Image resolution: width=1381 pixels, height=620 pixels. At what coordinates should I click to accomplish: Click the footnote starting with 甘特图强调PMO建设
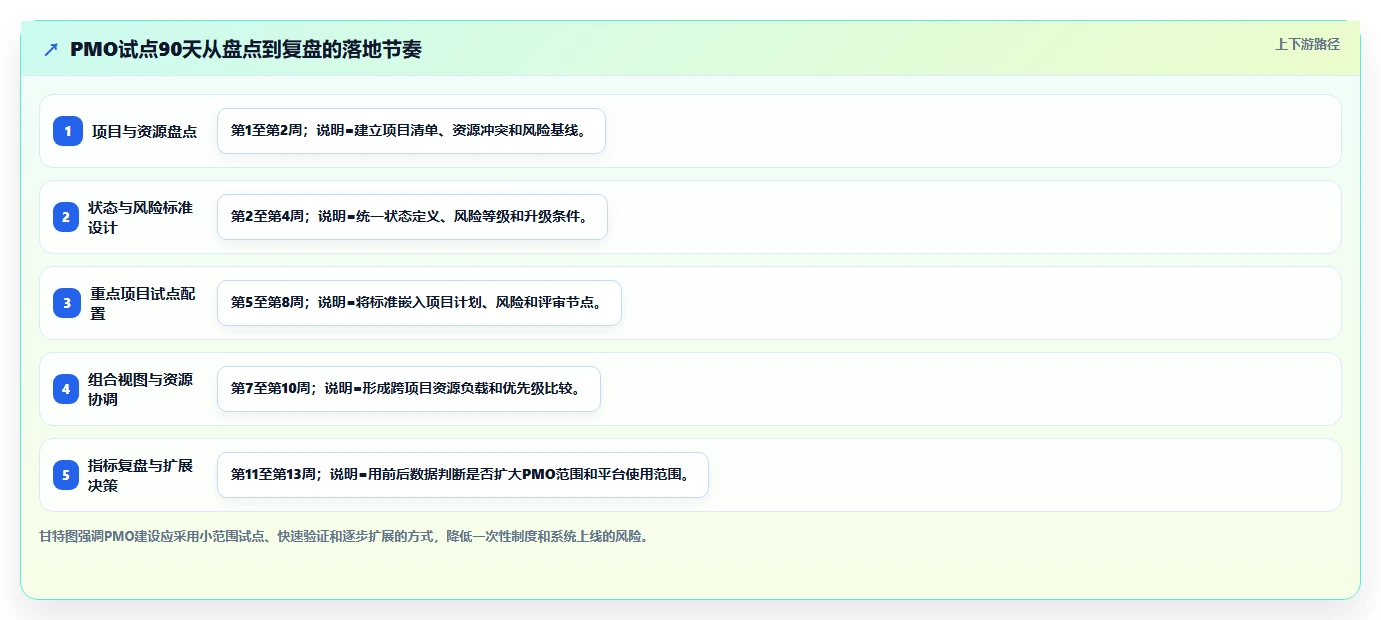tap(347, 536)
